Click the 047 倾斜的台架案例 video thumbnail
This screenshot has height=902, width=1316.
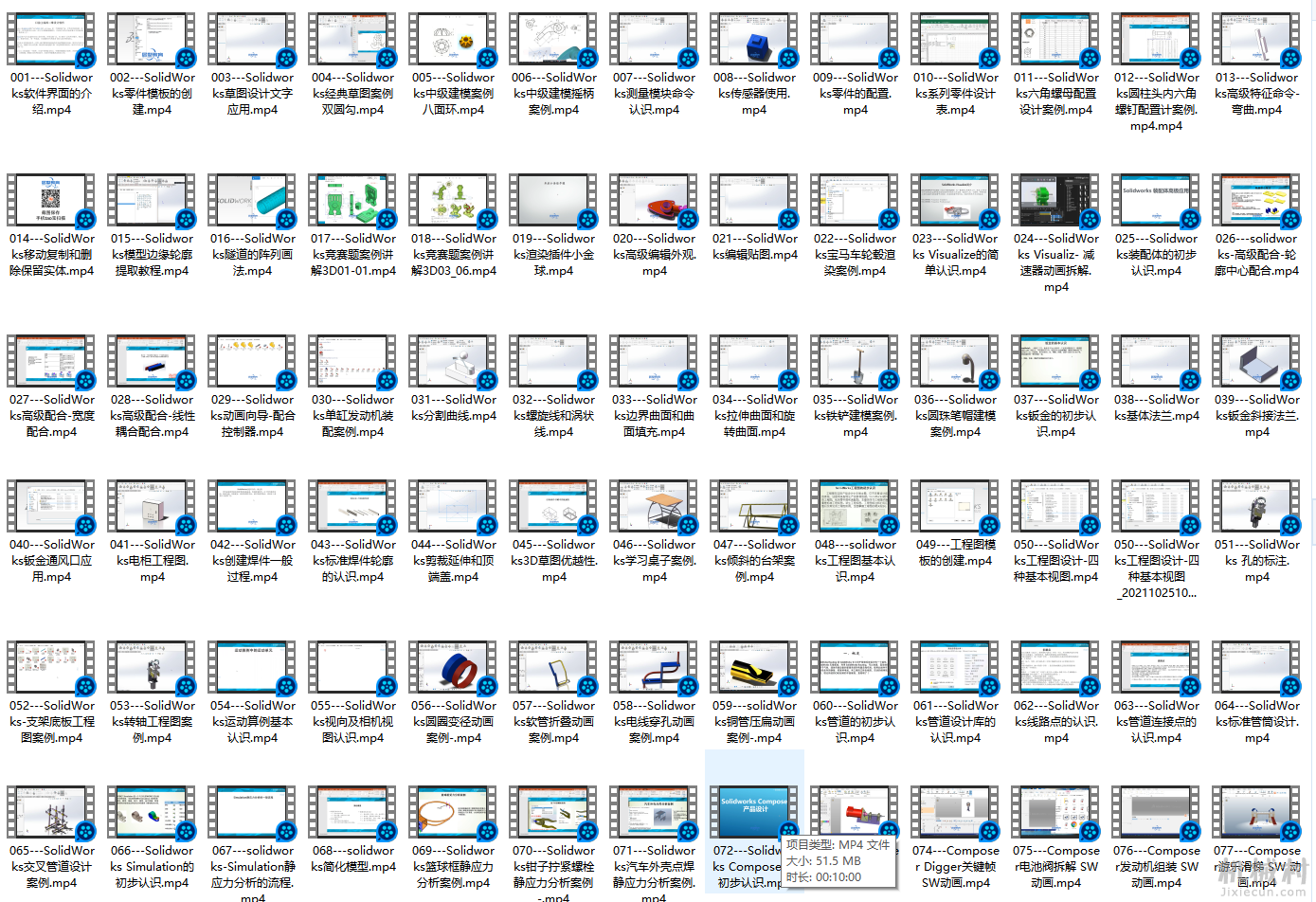click(x=754, y=507)
